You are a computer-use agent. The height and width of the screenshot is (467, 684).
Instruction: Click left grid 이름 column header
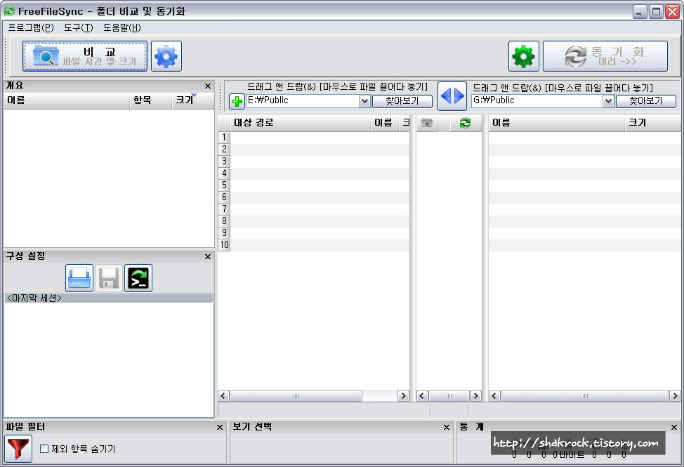coord(384,123)
